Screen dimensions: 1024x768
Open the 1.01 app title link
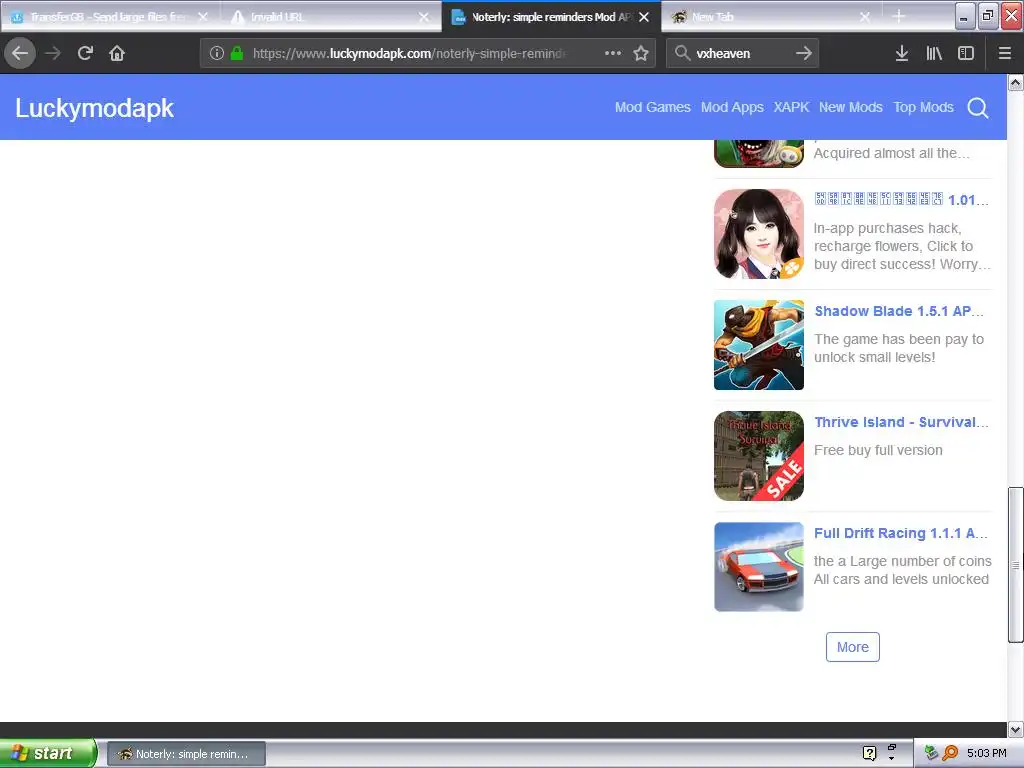pyautogui.click(x=901, y=200)
